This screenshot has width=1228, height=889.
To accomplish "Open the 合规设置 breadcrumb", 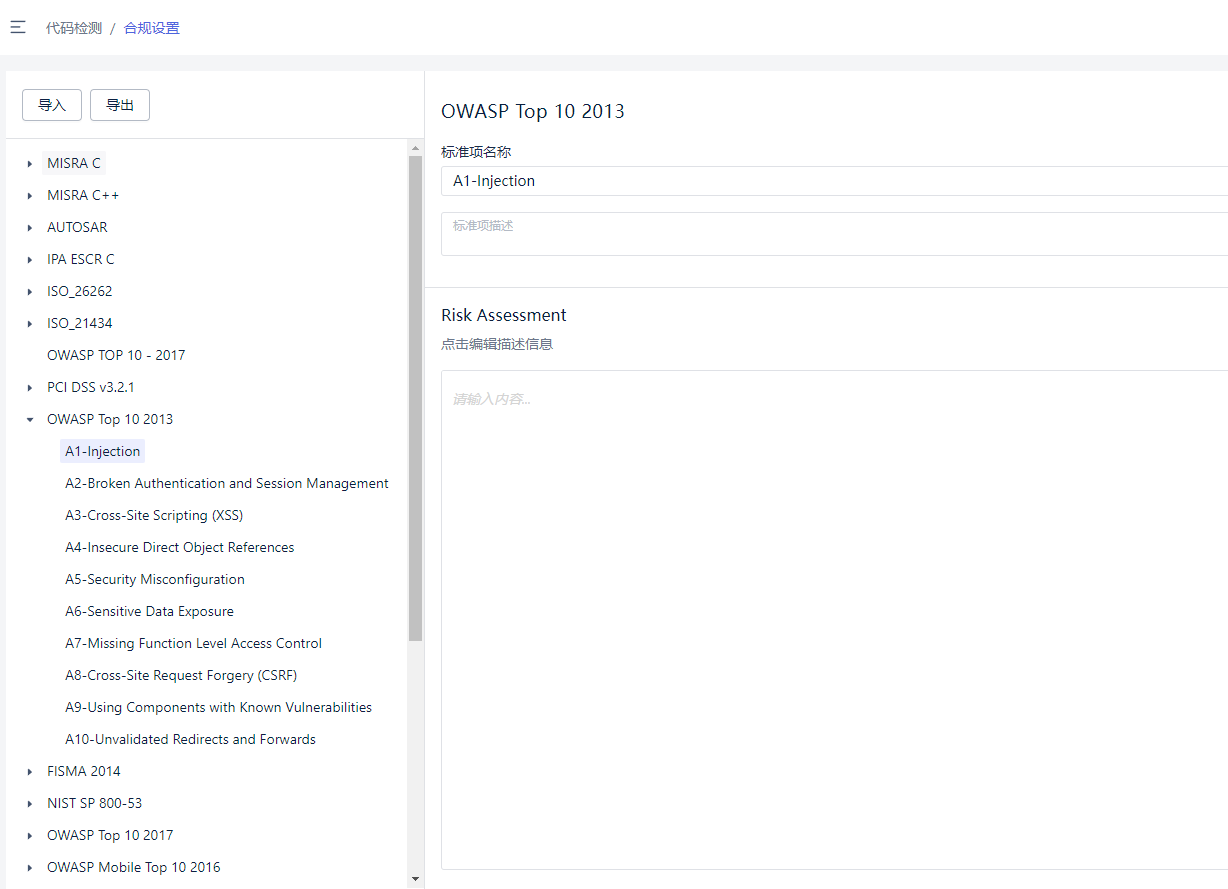I will (x=152, y=28).
